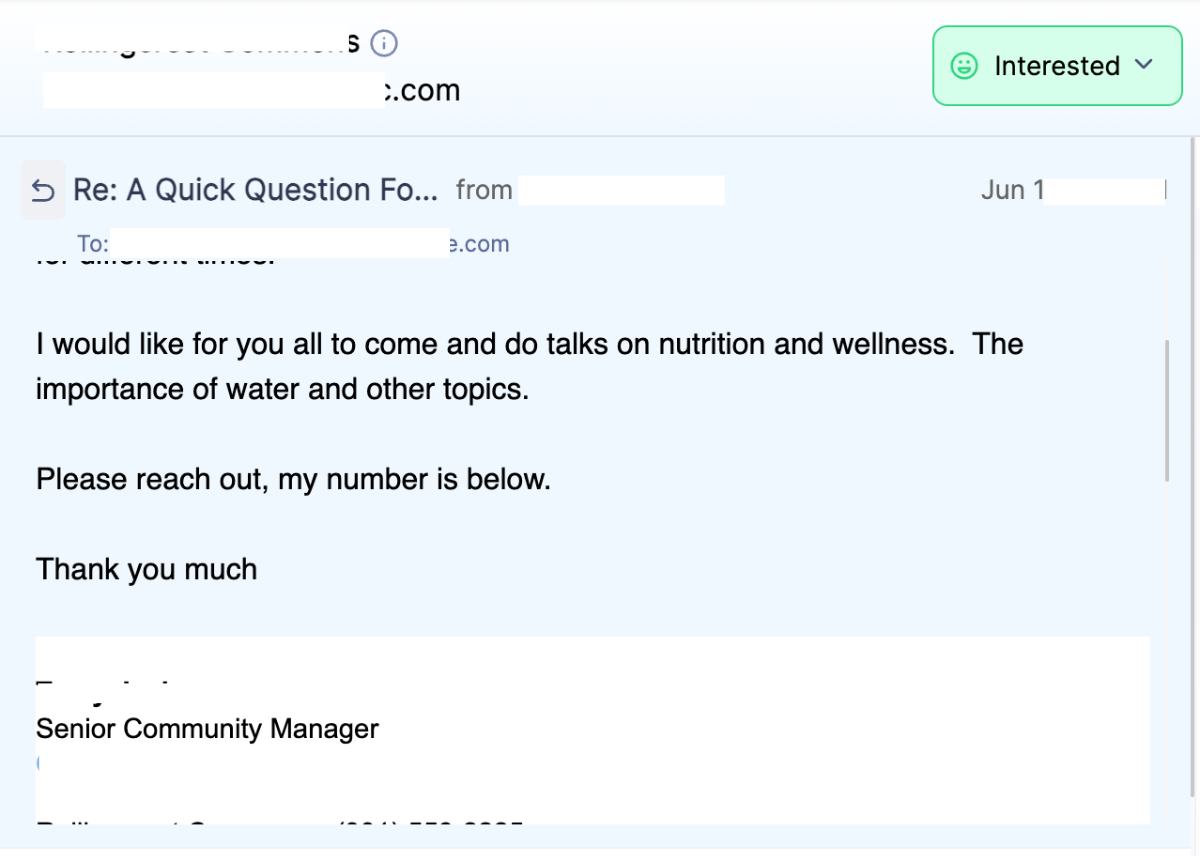1200x856 pixels.
Task: Open the Interested status dropdown
Action: click(1057, 66)
